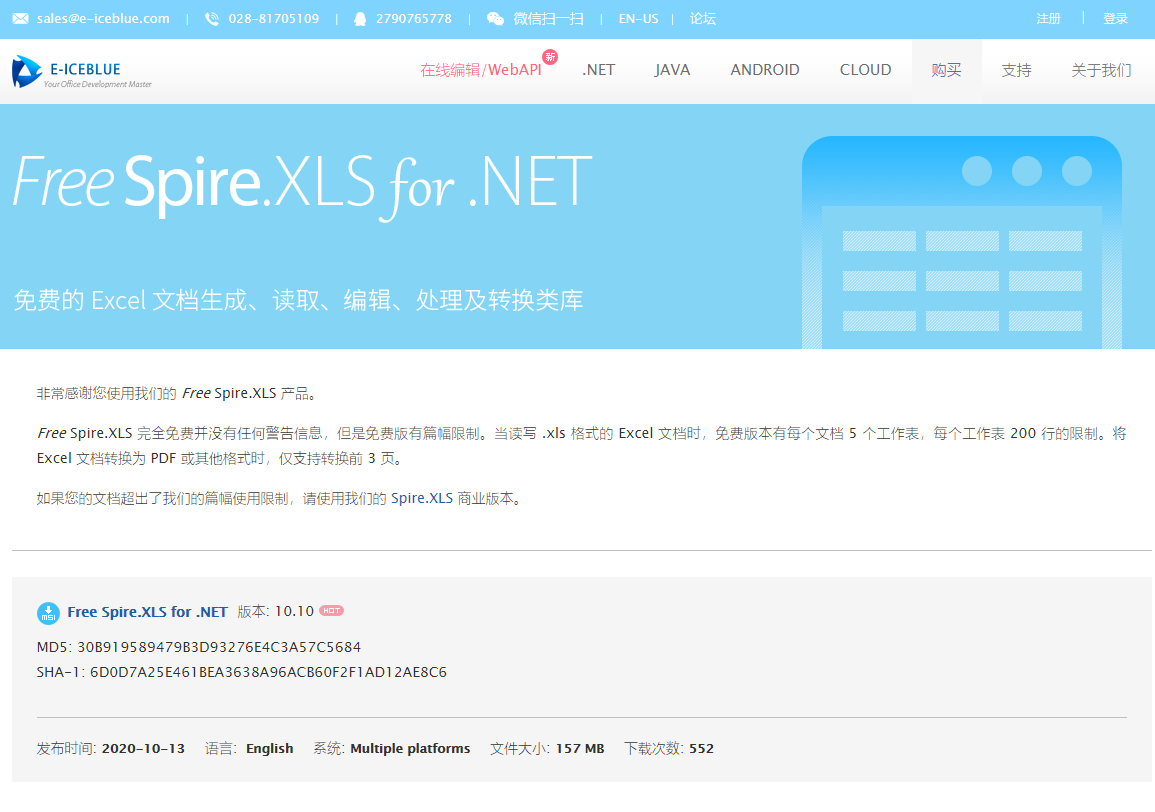Screen dimensions: 1155x812
Task: Click the 新 badge above WebAPI
Action: 549,58
